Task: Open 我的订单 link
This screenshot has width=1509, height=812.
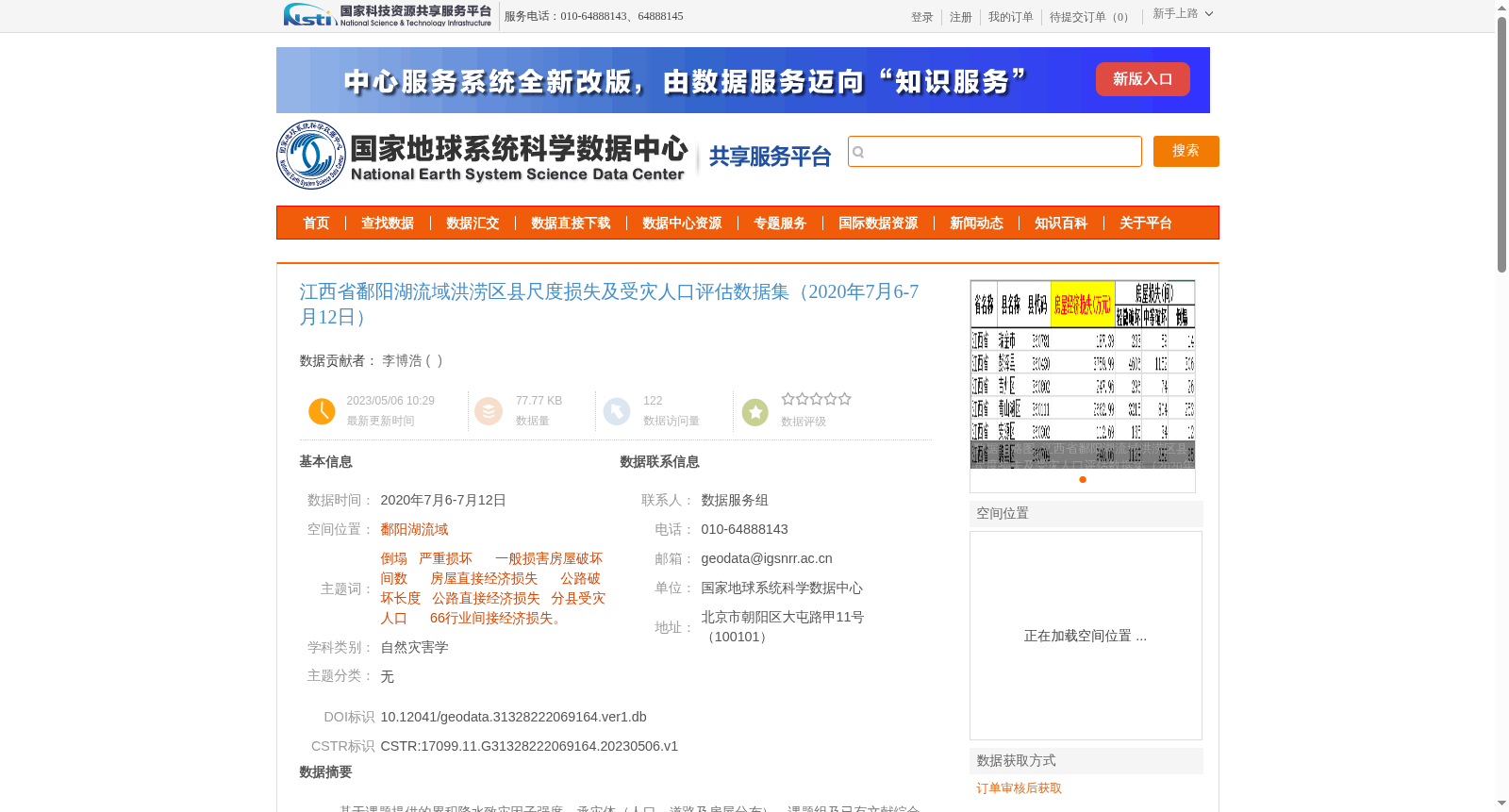Action: click(1011, 17)
